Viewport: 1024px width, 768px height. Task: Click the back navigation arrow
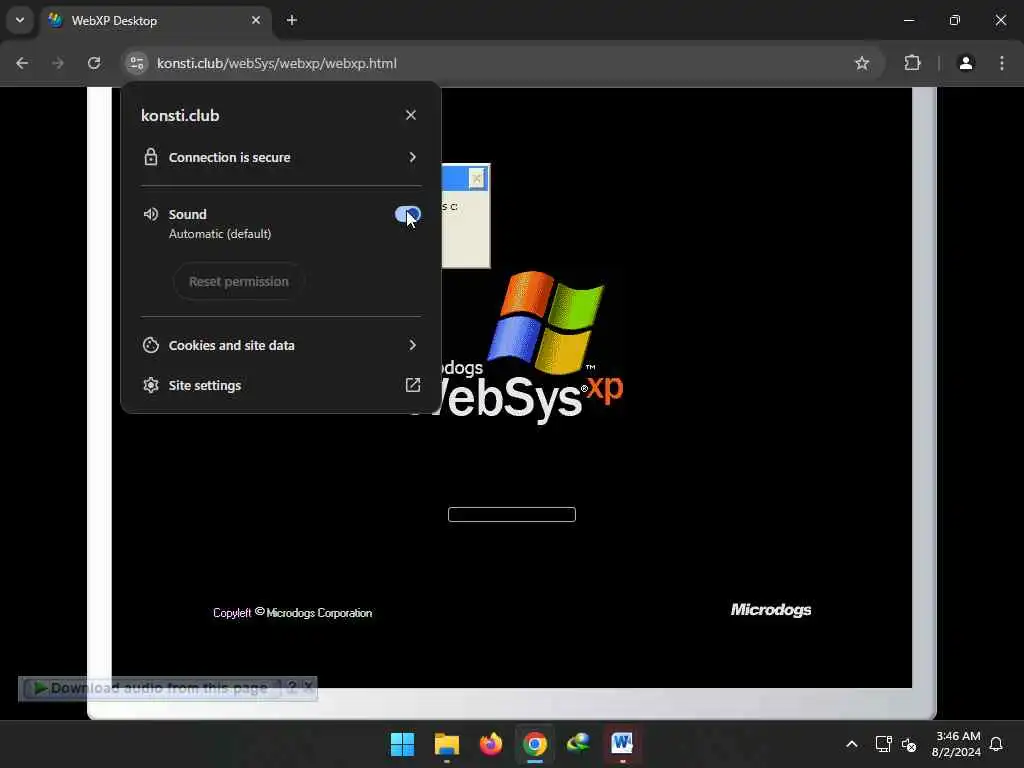click(22, 63)
